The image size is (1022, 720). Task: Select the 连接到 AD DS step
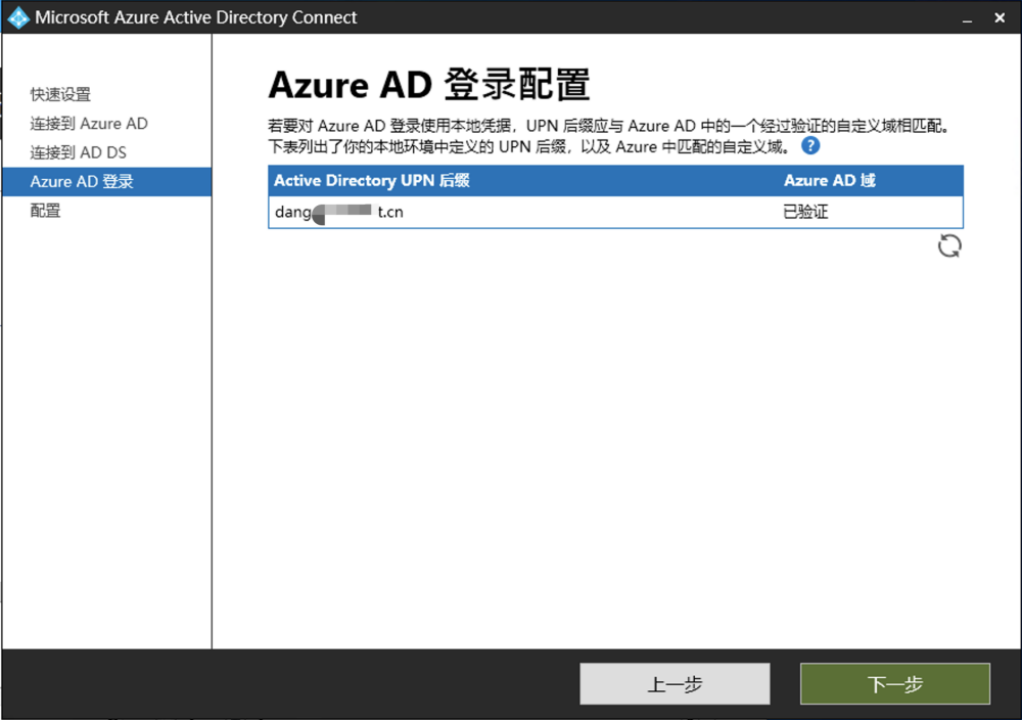[x=78, y=152]
